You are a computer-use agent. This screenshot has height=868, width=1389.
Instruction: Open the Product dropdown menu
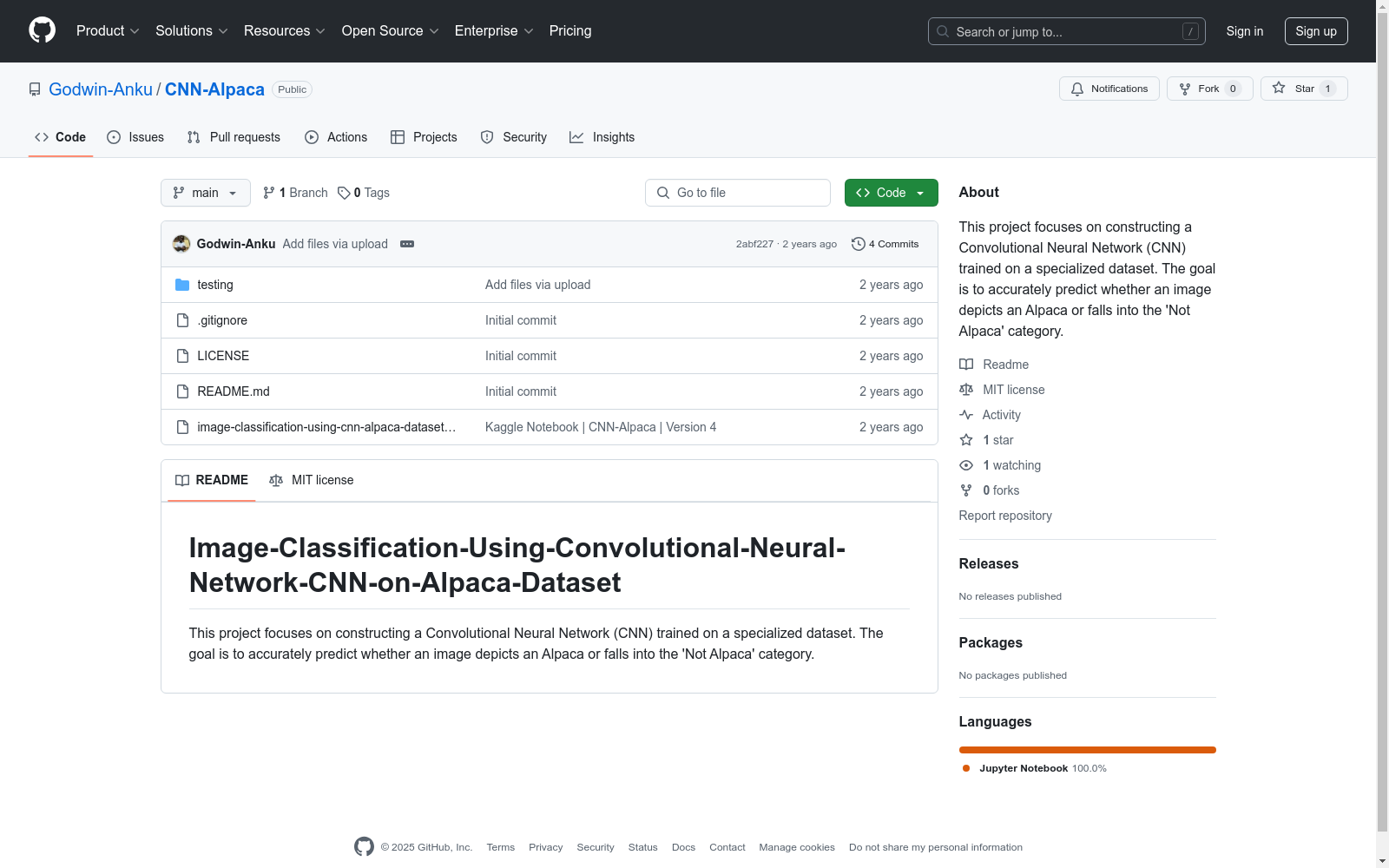[108, 30]
